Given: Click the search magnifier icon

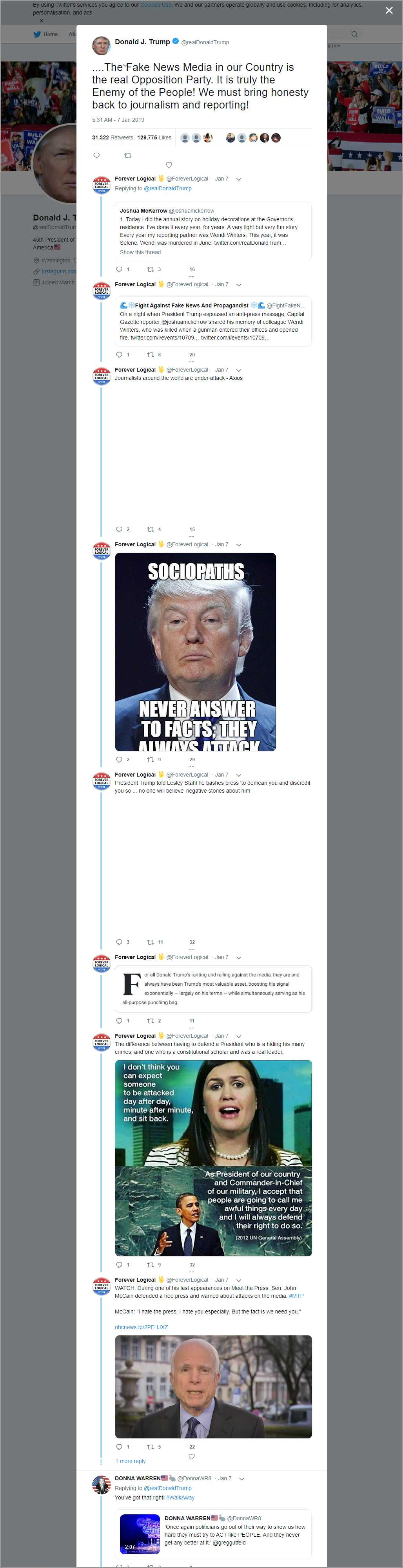Looking at the screenshot, I should pos(354,34).
